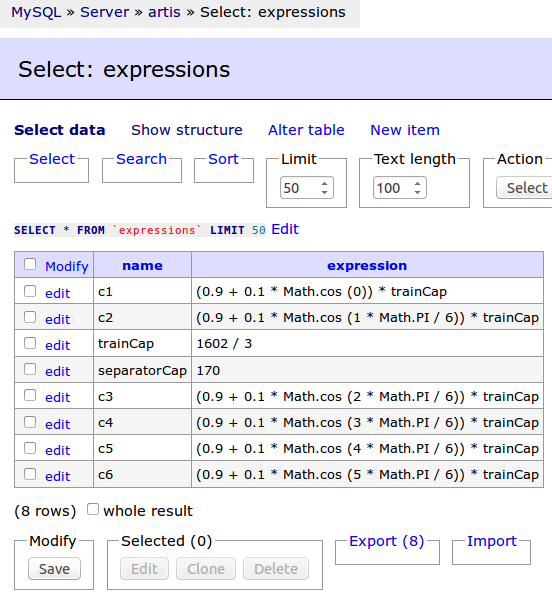Open the Import section

492,541
